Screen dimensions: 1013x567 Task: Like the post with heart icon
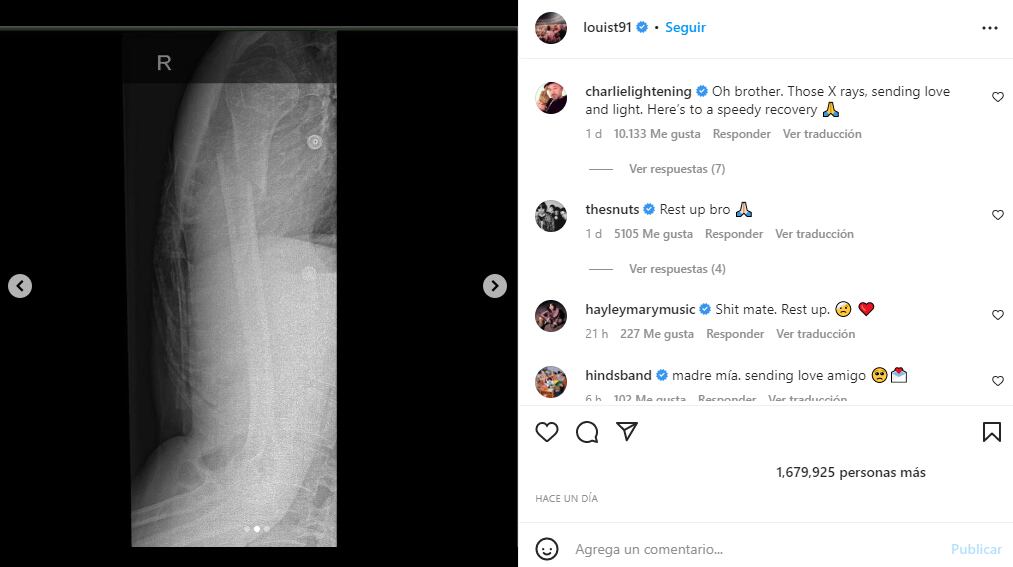pos(547,432)
